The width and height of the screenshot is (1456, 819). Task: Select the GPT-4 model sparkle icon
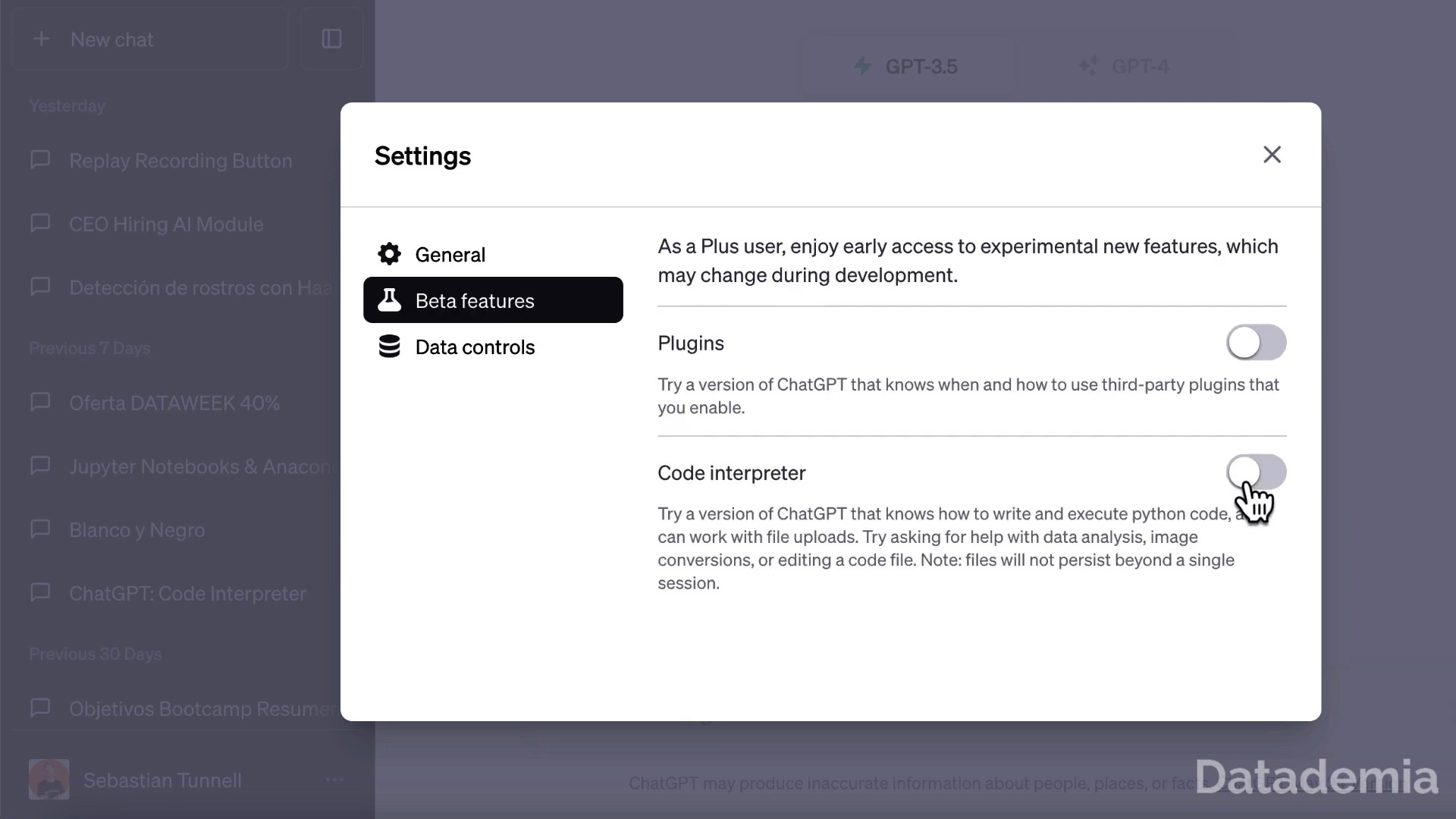[x=1088, y=67]
